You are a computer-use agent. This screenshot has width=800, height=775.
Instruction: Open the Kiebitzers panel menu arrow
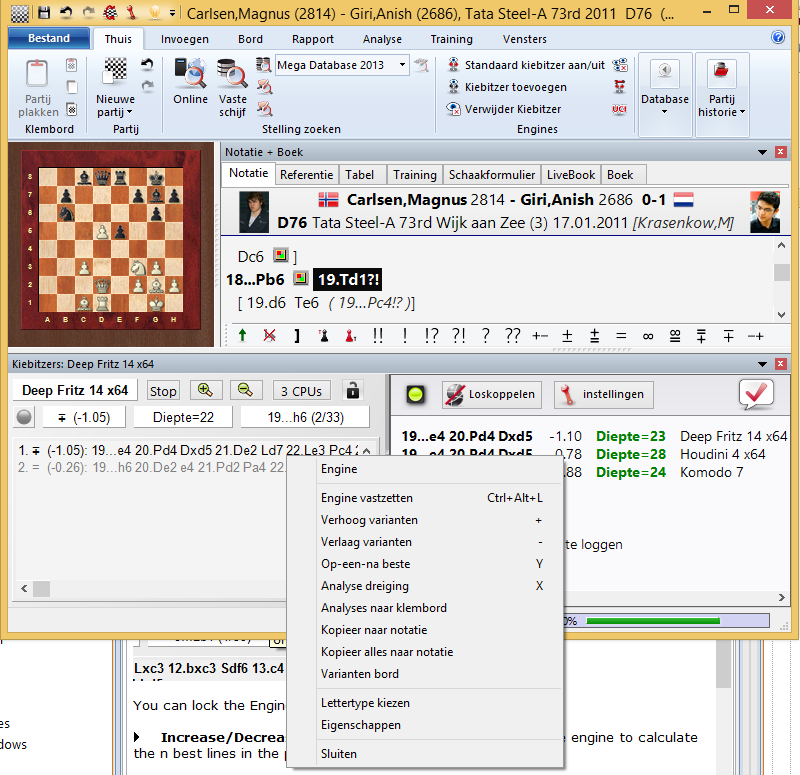[762, 364]
